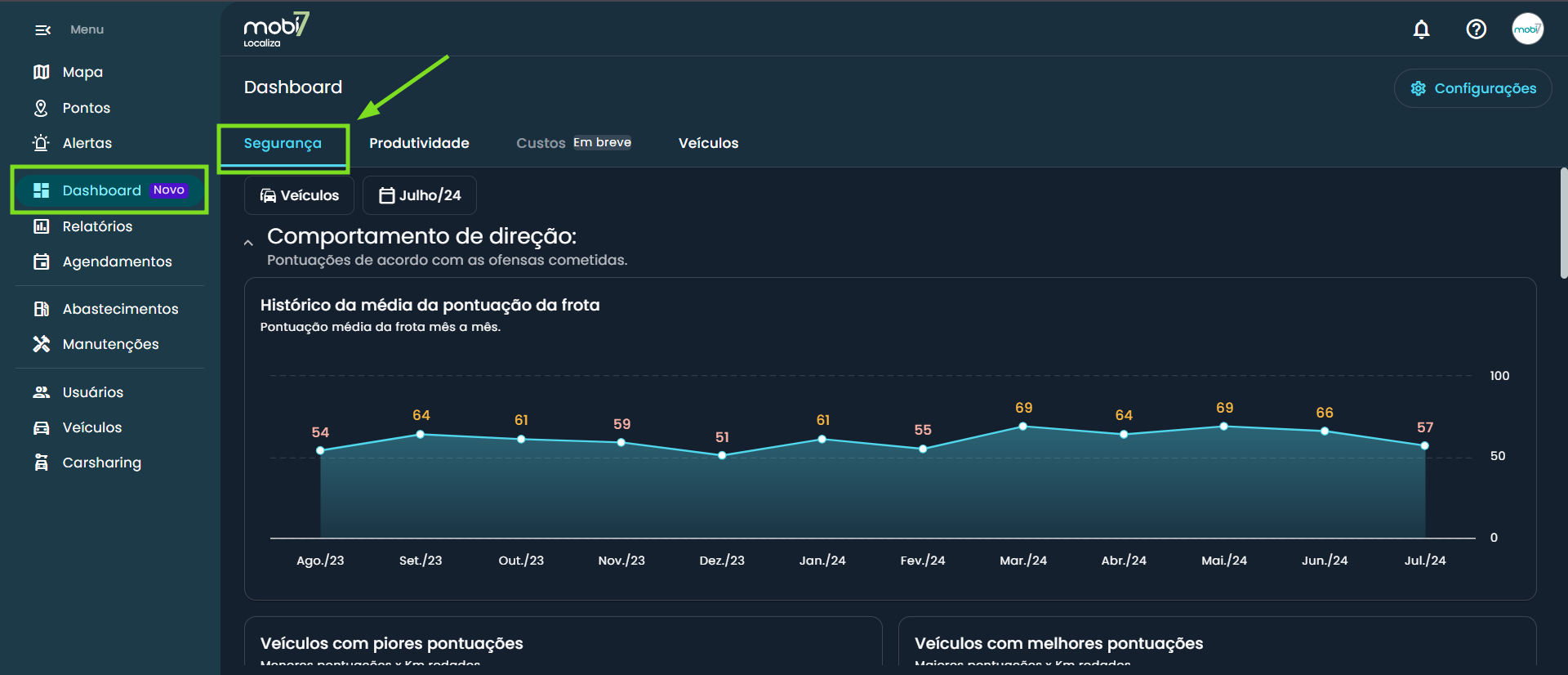Screen dimensions: 1568x675
Task: Click the Mar./24 data point on chart
Action: (x=1022, y=427)
